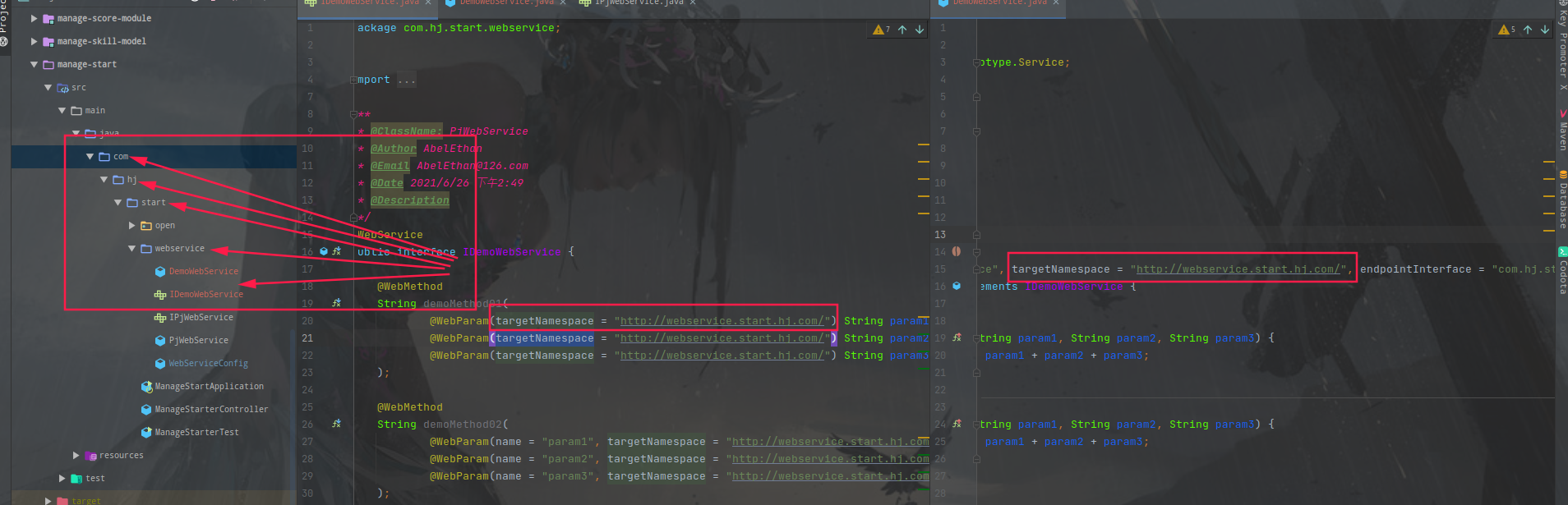Click the ManageStartApplication file icon in tree
The width and height of the screenshot is (1568, 505).
click(146, 386)
